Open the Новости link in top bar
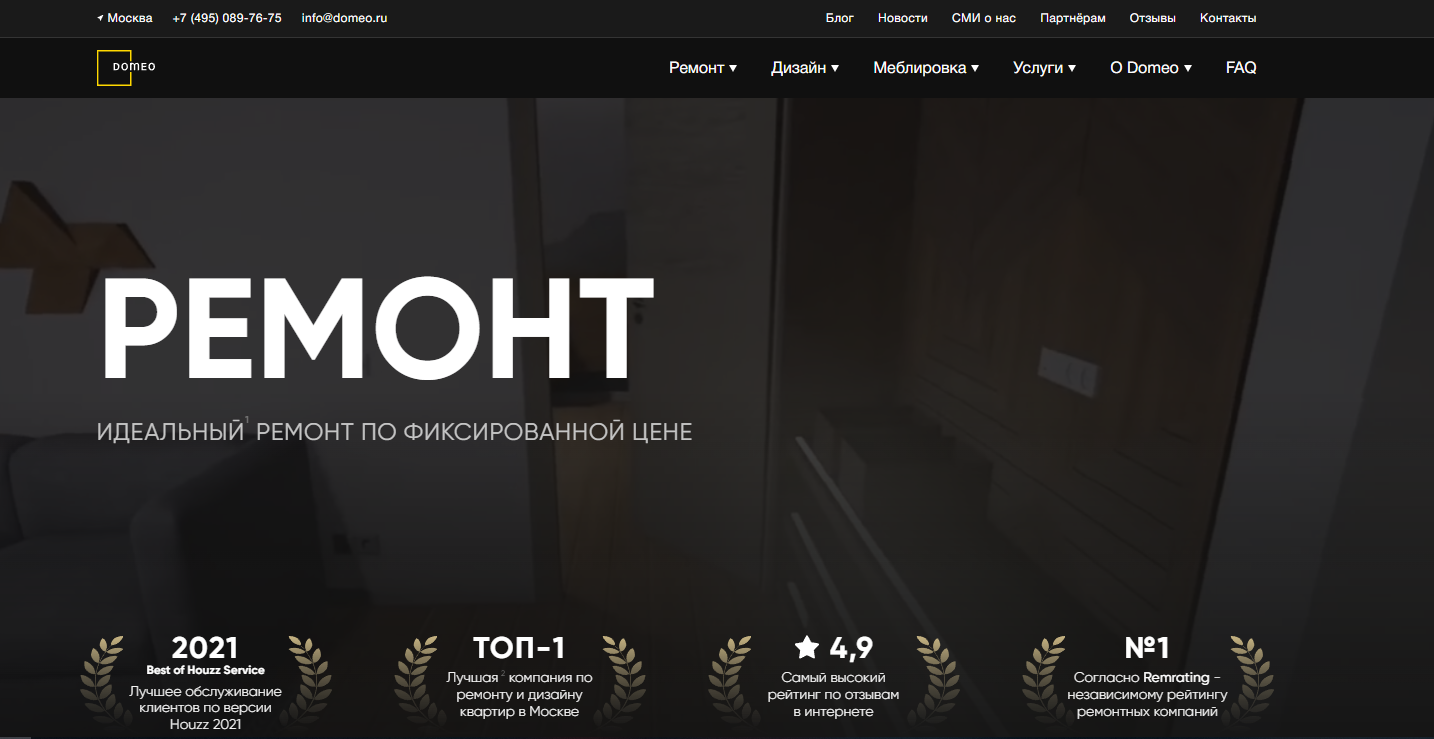This screenshot has width=1434, height=739. (x=902, y=18)
